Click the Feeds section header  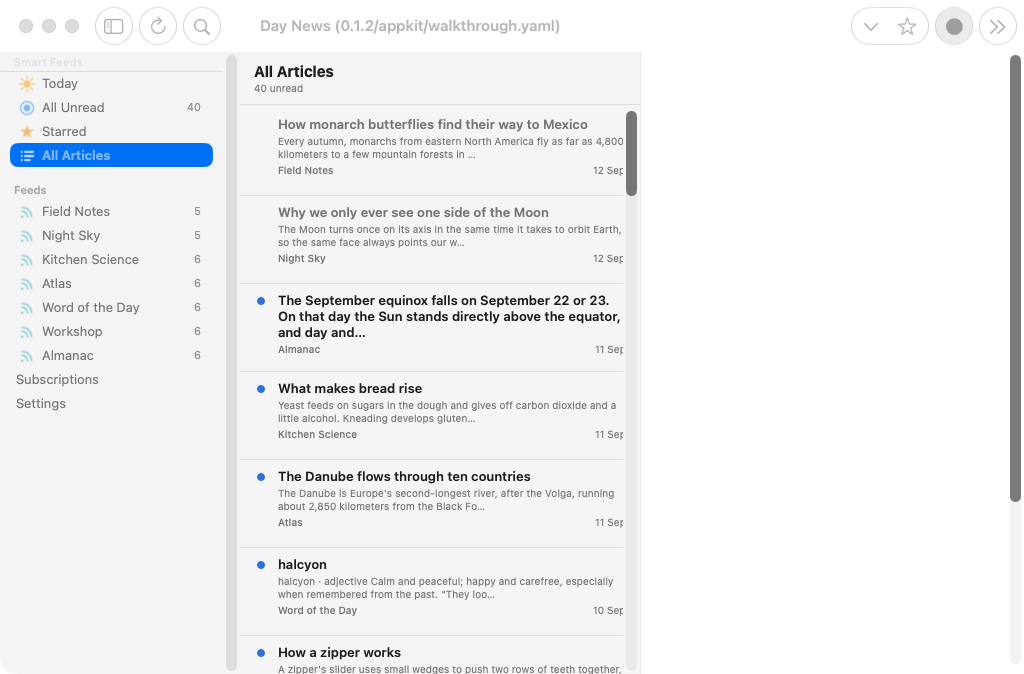click(x=30, y=190)
